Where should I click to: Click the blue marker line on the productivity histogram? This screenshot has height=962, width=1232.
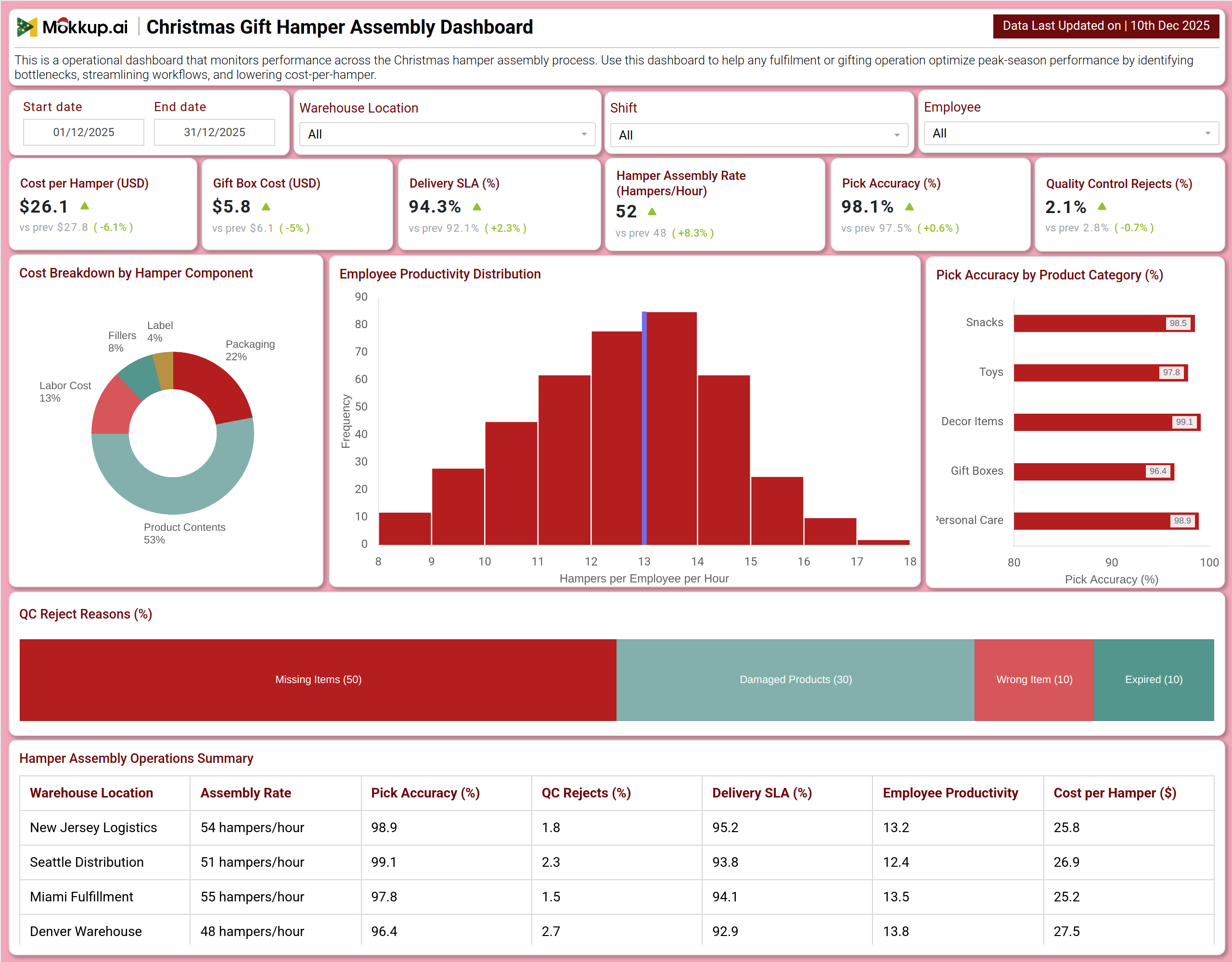click(644, 429)
